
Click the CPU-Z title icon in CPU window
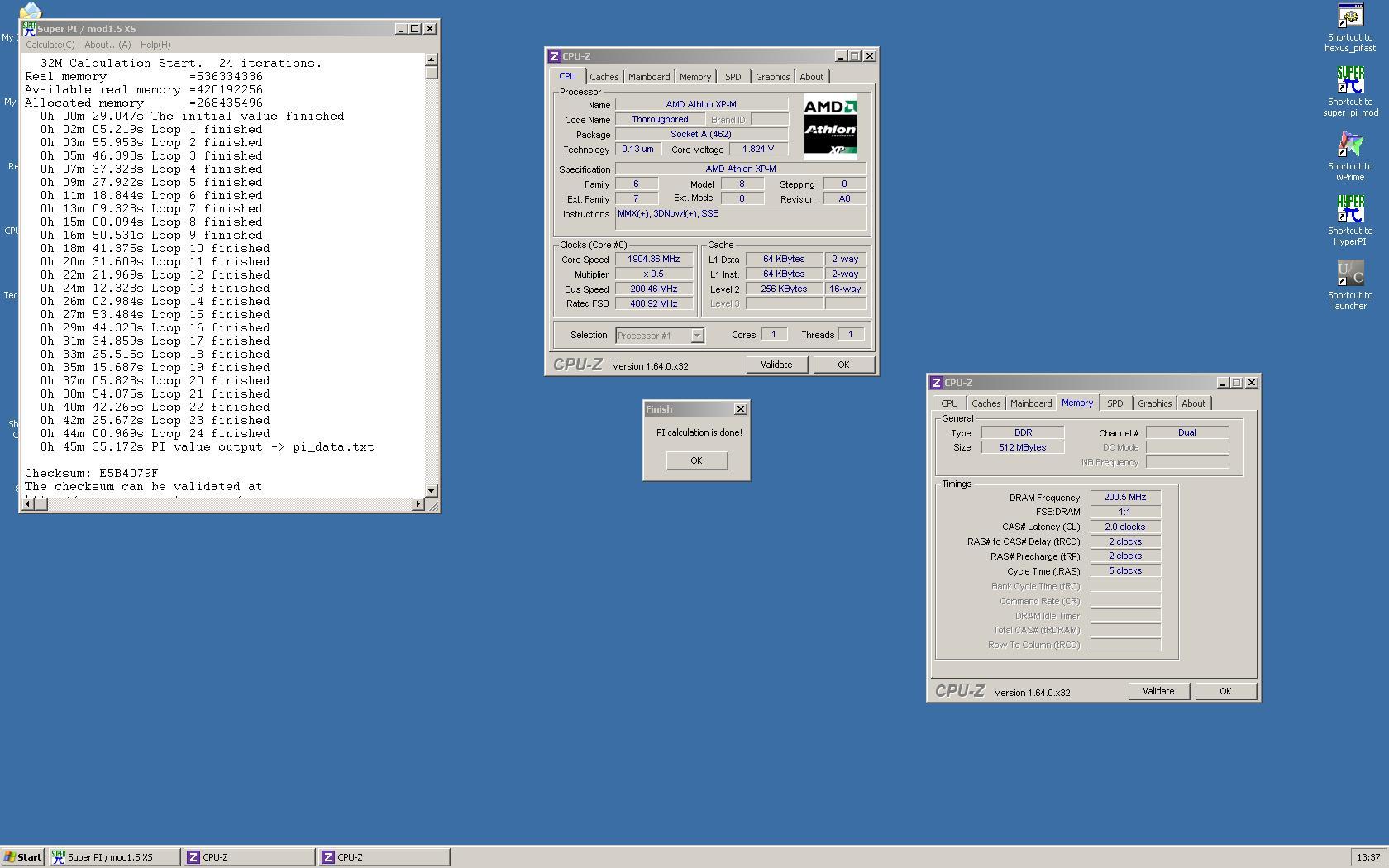pos(554,56)
